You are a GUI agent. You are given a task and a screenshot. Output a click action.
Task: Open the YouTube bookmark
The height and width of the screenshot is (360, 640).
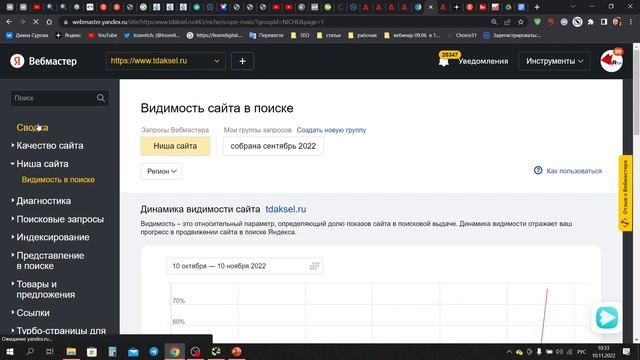click(103, 35)
